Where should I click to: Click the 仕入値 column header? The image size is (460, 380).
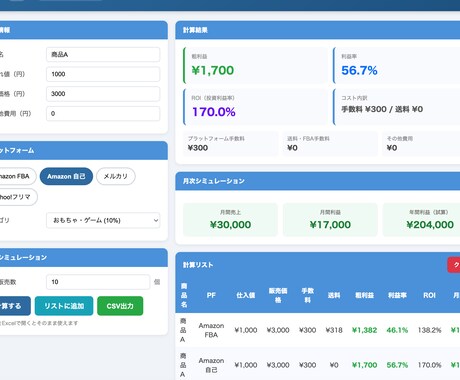point(246,295)
